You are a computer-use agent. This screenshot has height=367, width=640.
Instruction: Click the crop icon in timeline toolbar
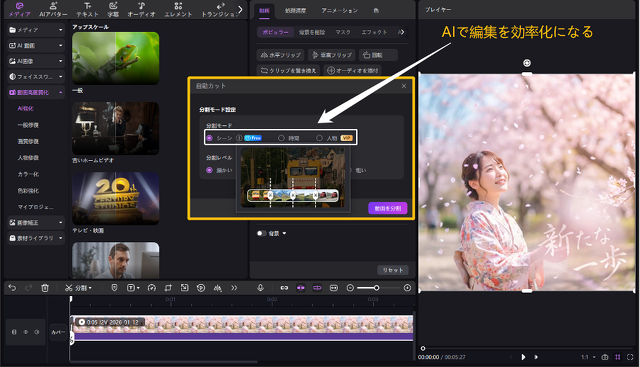[x=168, y=288]
